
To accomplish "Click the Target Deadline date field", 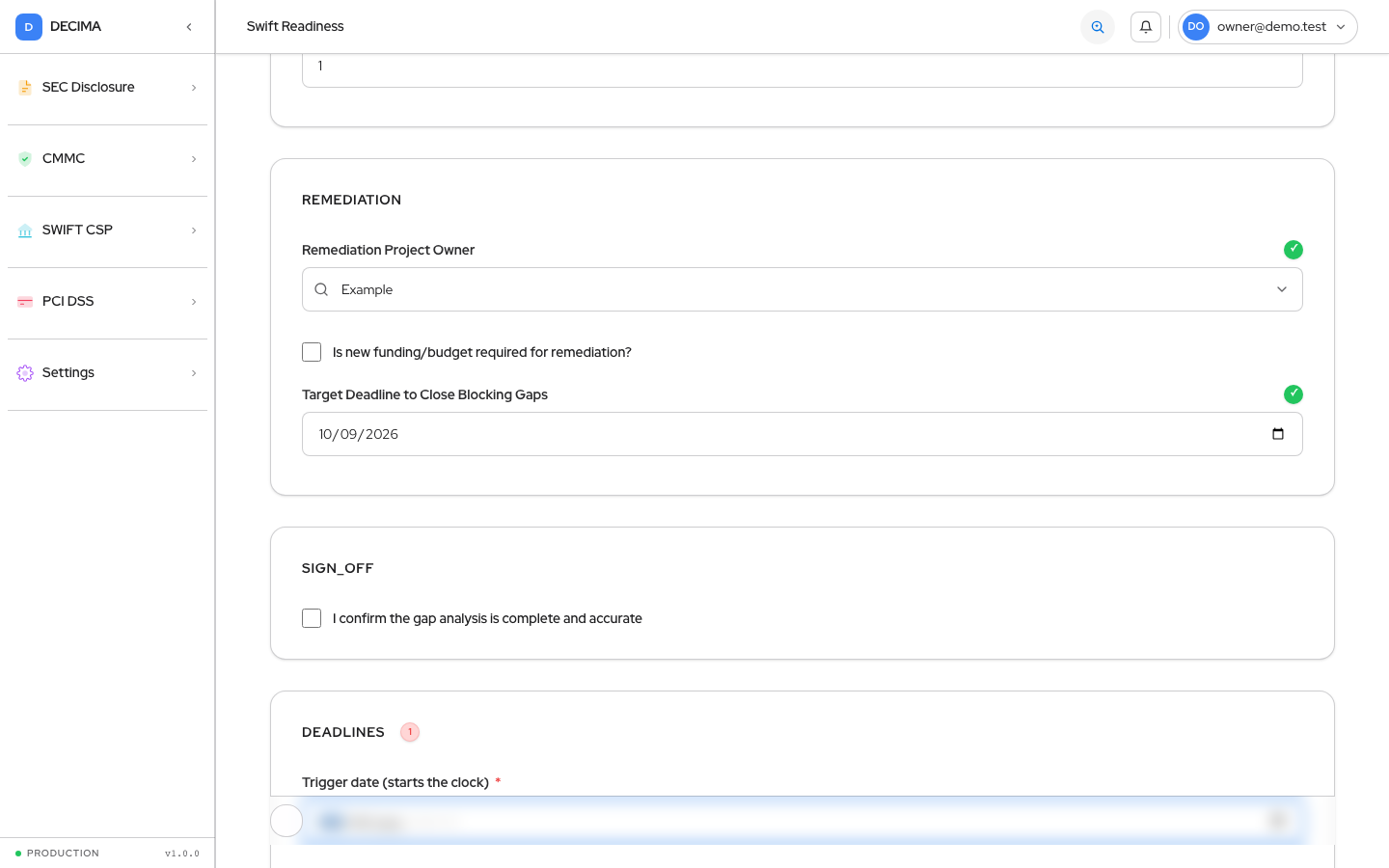I will click(803, 434).
